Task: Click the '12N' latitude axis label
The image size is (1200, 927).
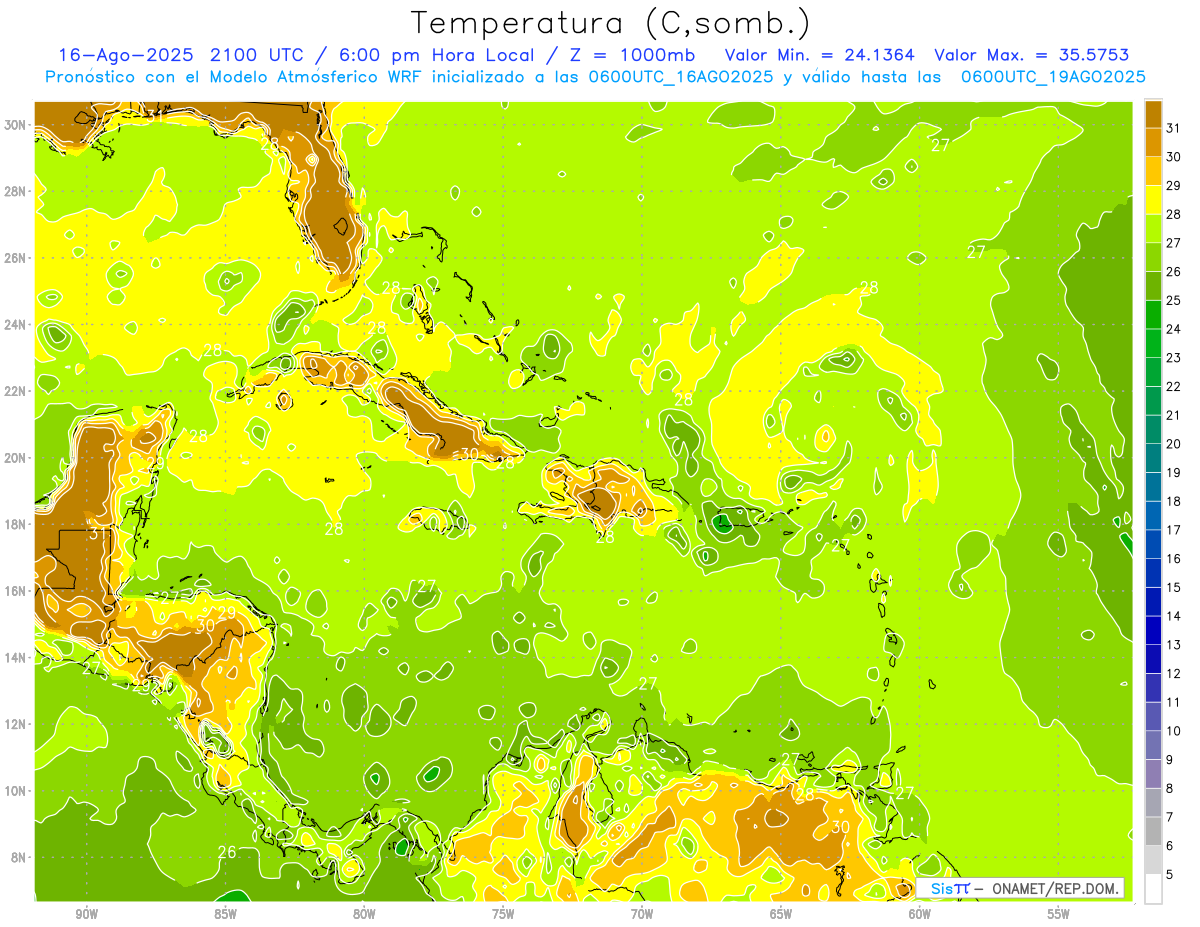Action: pyautogui.click(x=16, y=724)
